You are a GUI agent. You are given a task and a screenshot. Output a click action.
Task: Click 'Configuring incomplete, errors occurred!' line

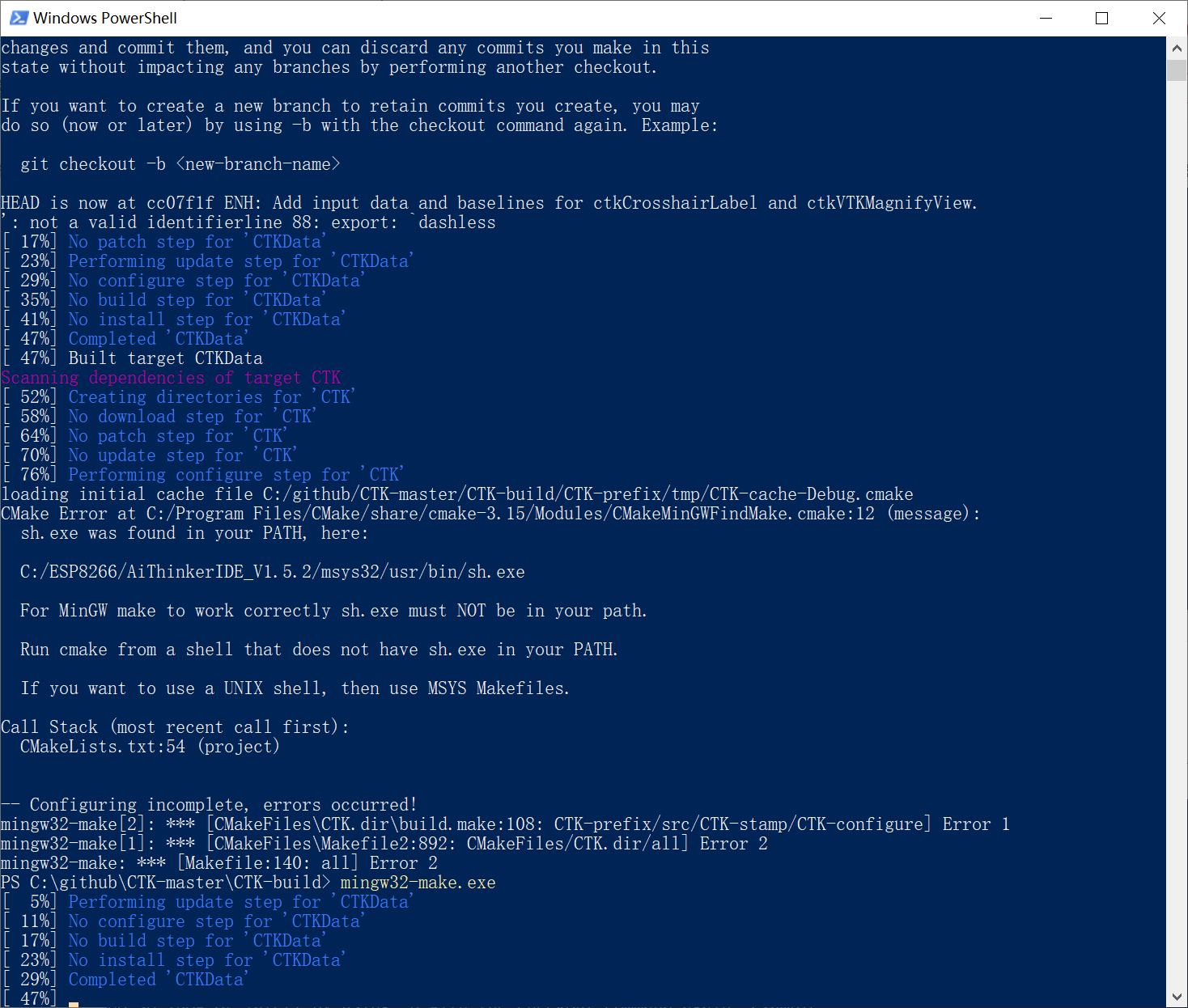[209, 805]
